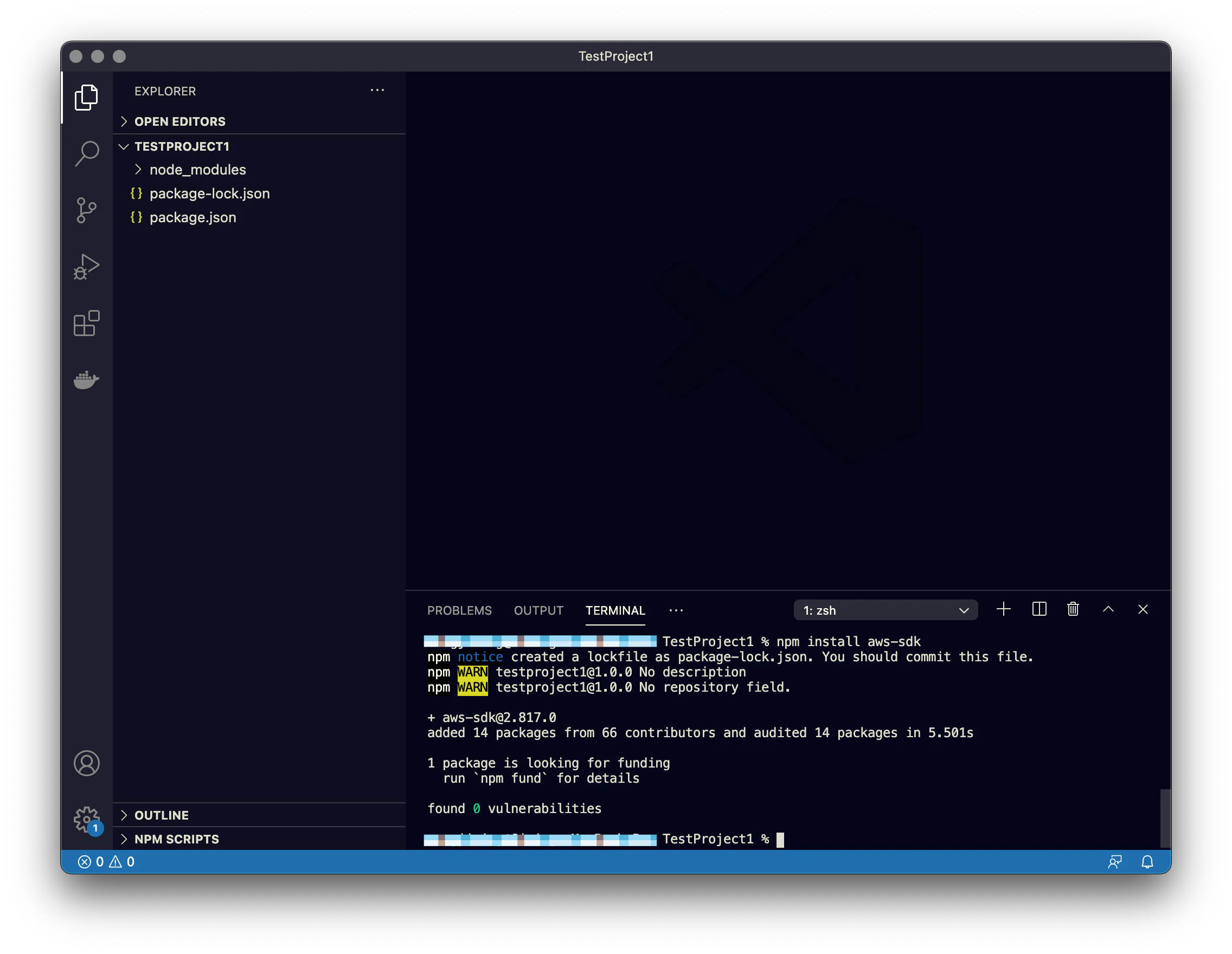This screenshot has height=954, width=1232.
Task: Open the Accounts menu
Action: [x=86, y=763]
